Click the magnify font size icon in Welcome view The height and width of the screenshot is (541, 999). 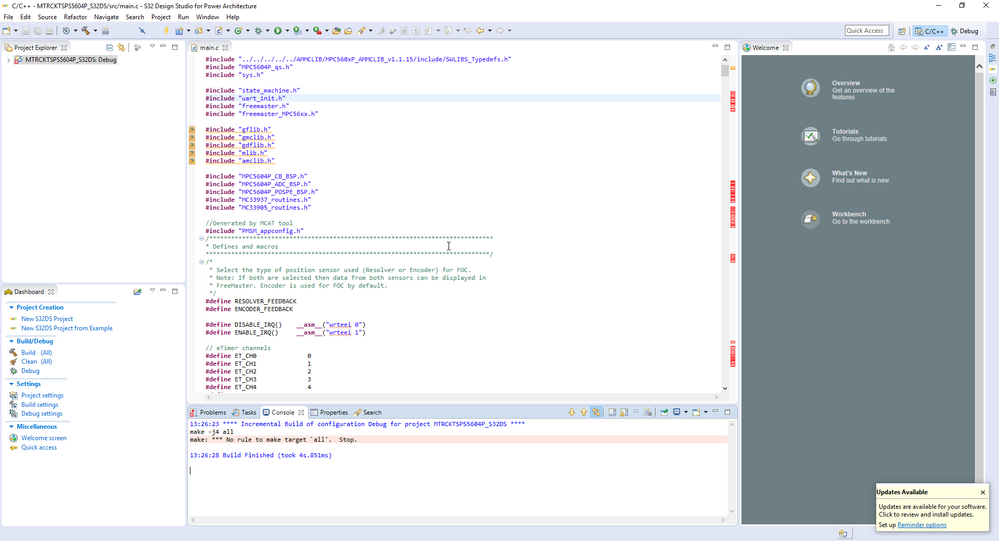[x=939, y=47]
